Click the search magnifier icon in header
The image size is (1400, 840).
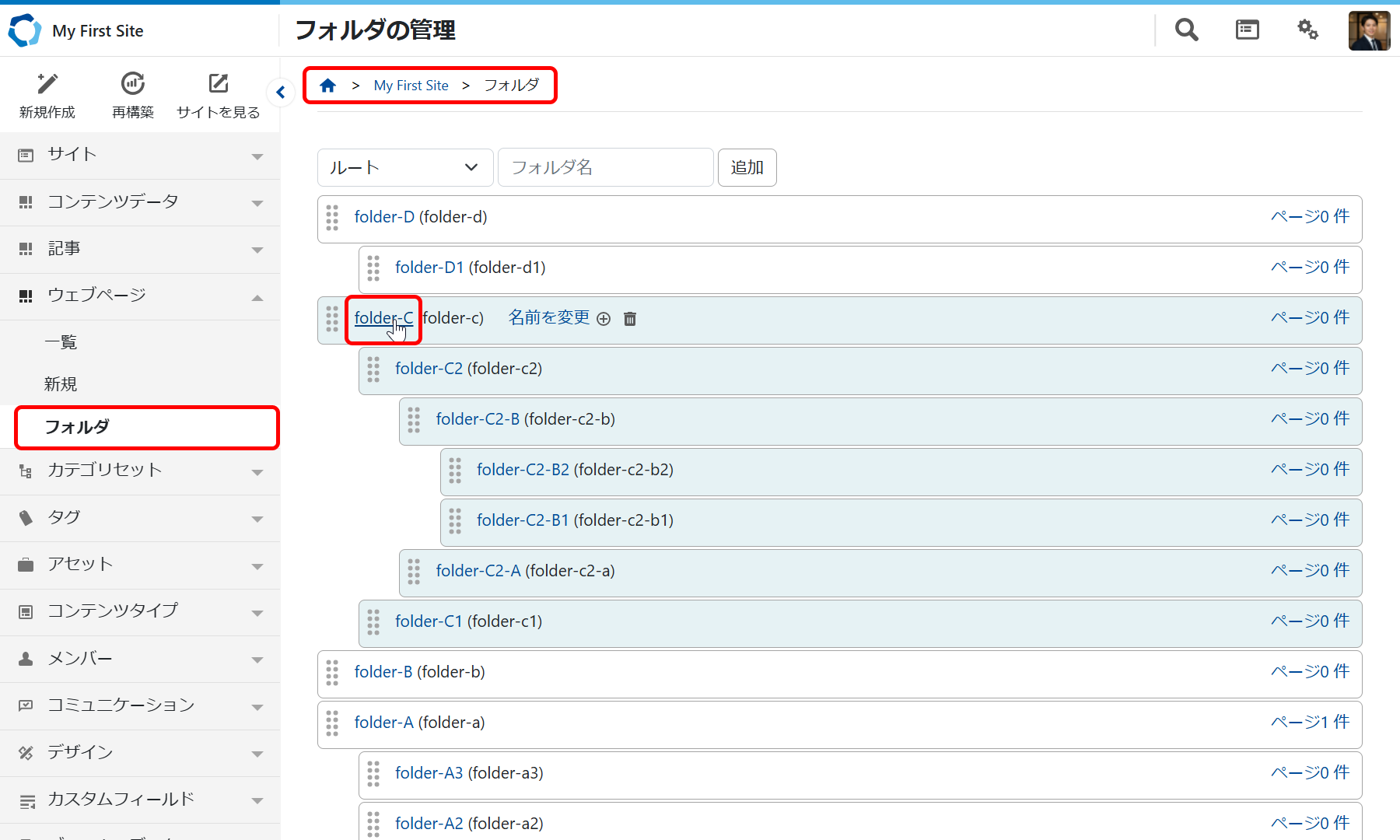[x=1186, y=30]
